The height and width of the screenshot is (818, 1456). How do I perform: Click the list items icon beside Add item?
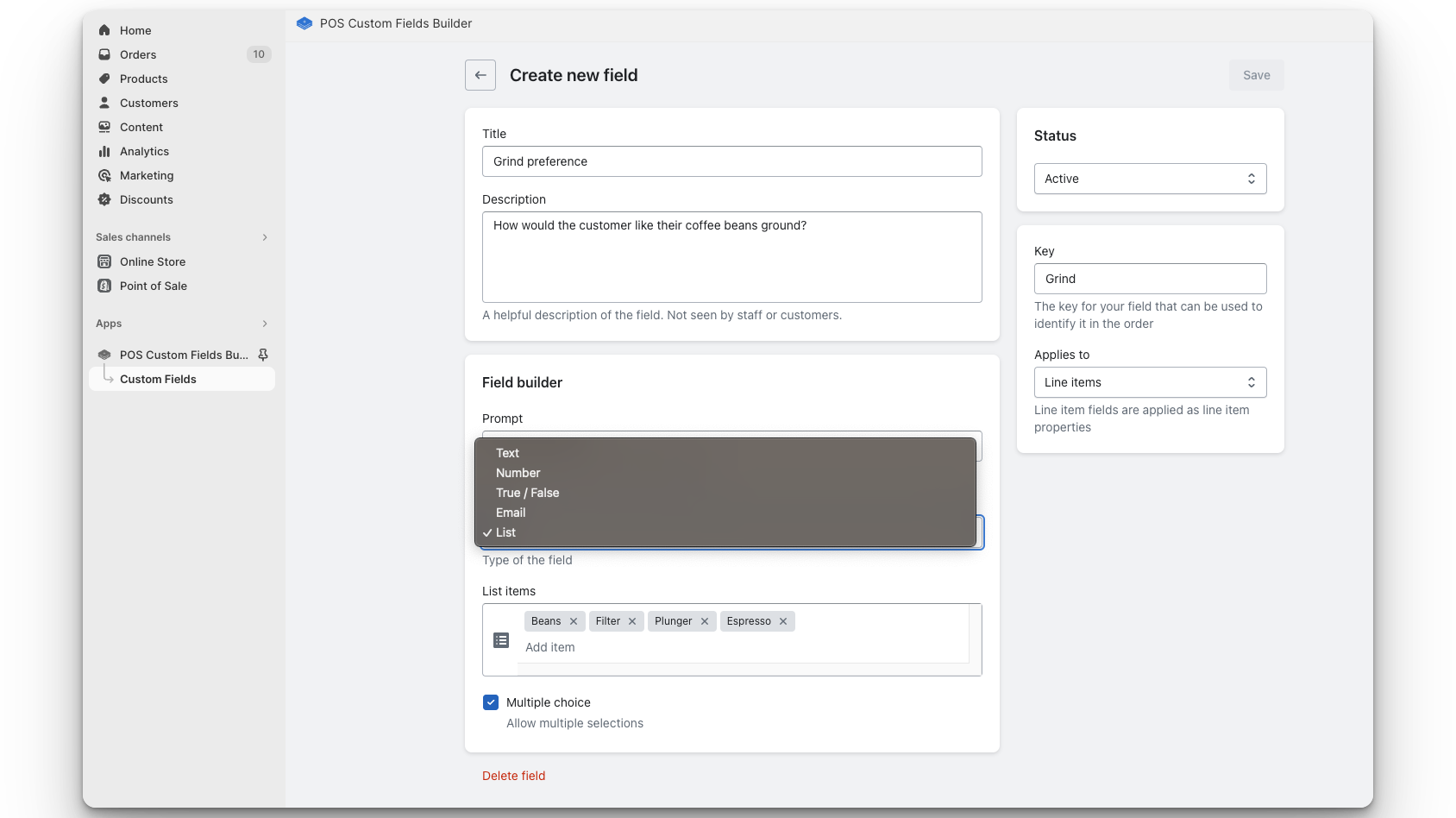pos(501,640)
